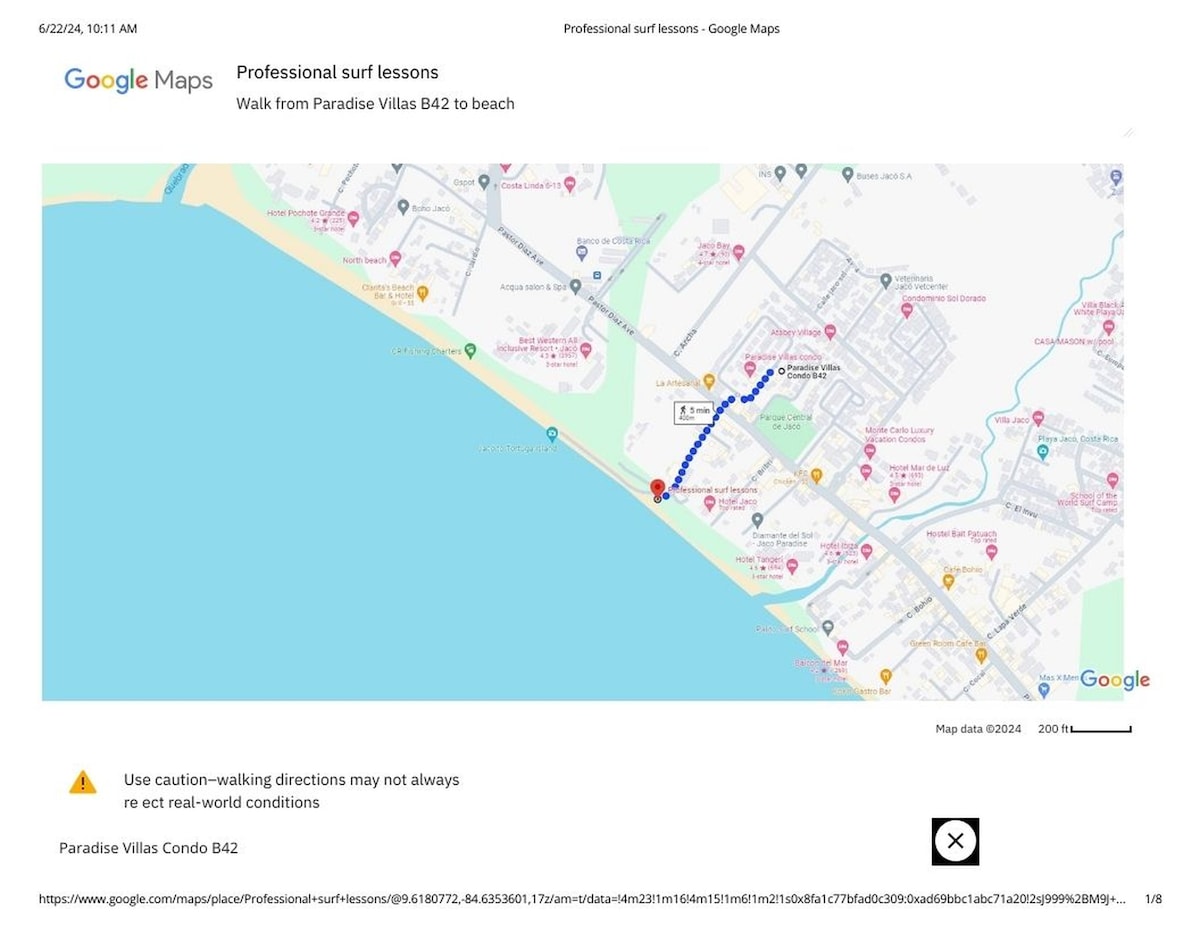
Task: Click the CR Fishing Charters green marker
Action: [x=470, y=351]
